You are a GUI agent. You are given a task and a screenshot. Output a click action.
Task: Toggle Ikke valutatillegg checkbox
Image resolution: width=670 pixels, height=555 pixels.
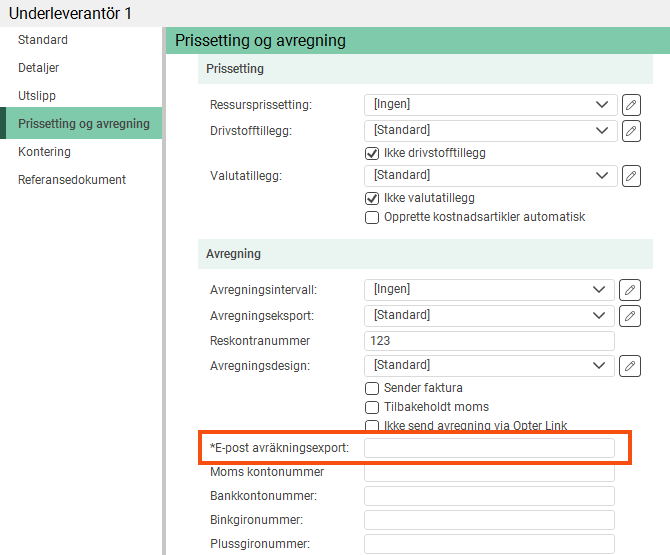click(x=372, y=198)
